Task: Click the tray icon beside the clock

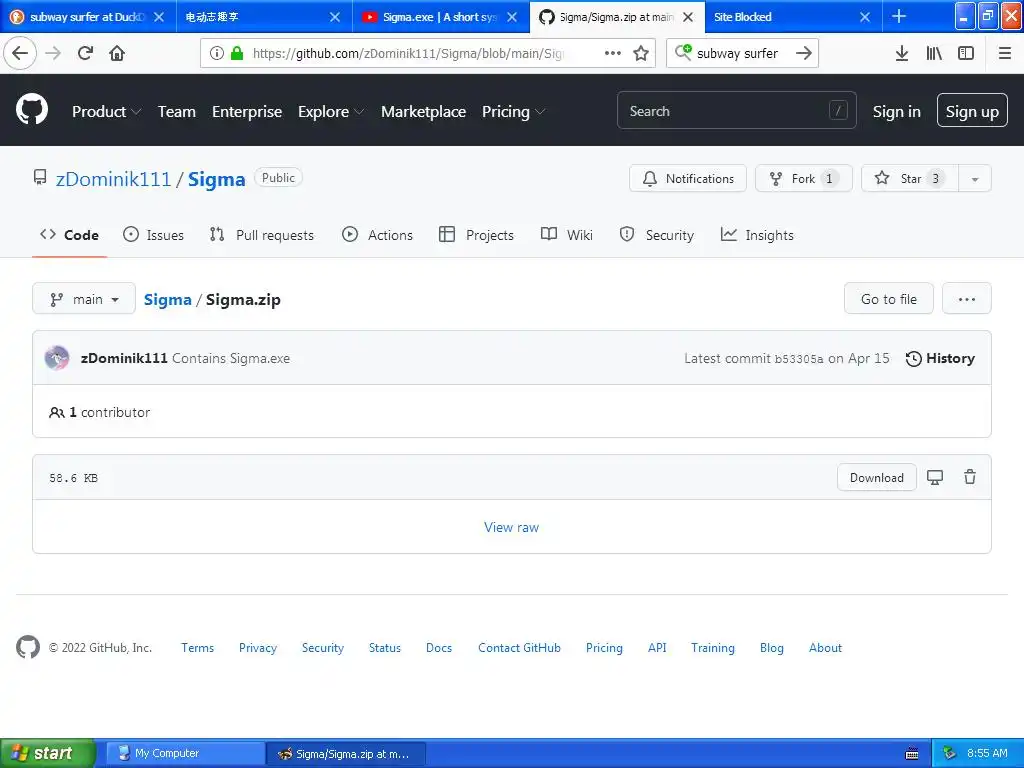Action: [950, 753]
